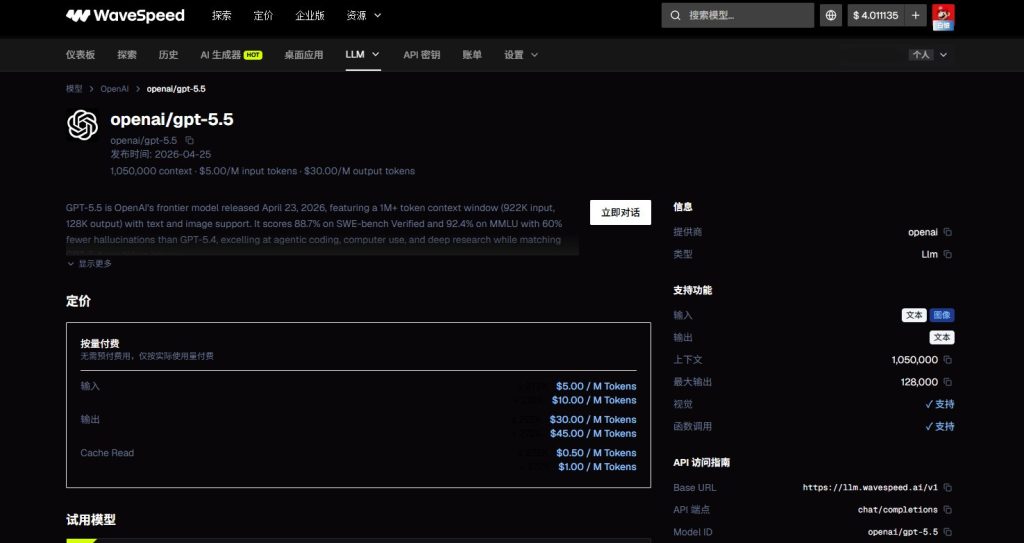Viewport: 1024px width, 543px height.
Task: Open the language globe icon
Action: 831,15
